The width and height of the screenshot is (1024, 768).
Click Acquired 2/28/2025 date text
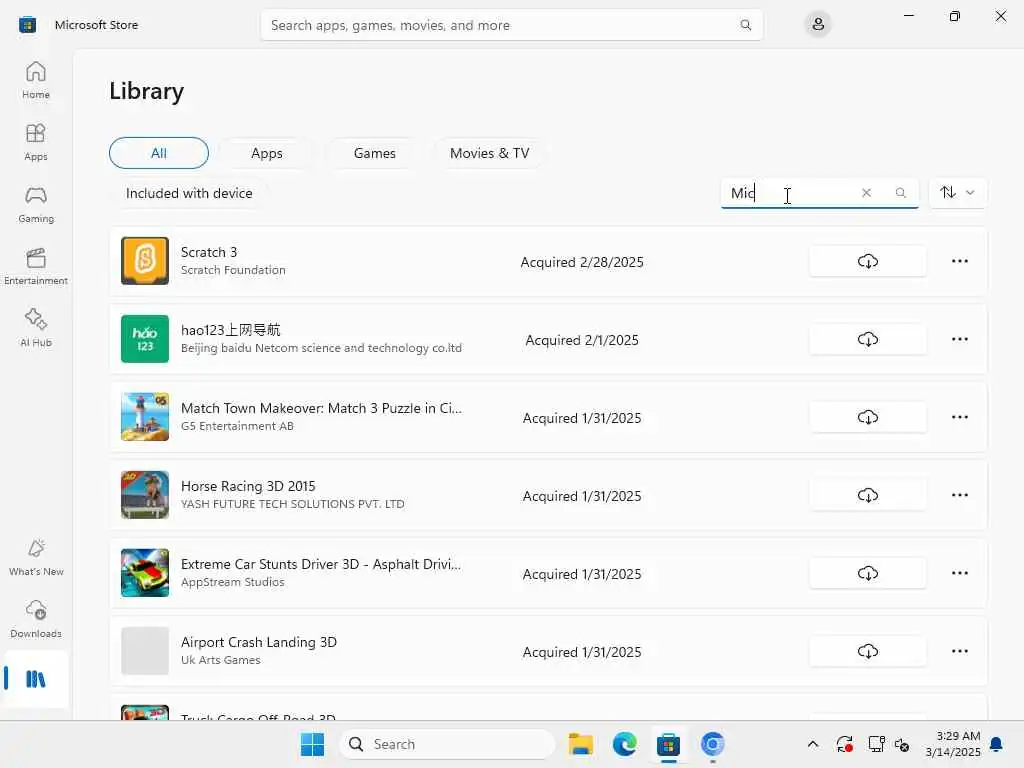click(582, 262)
